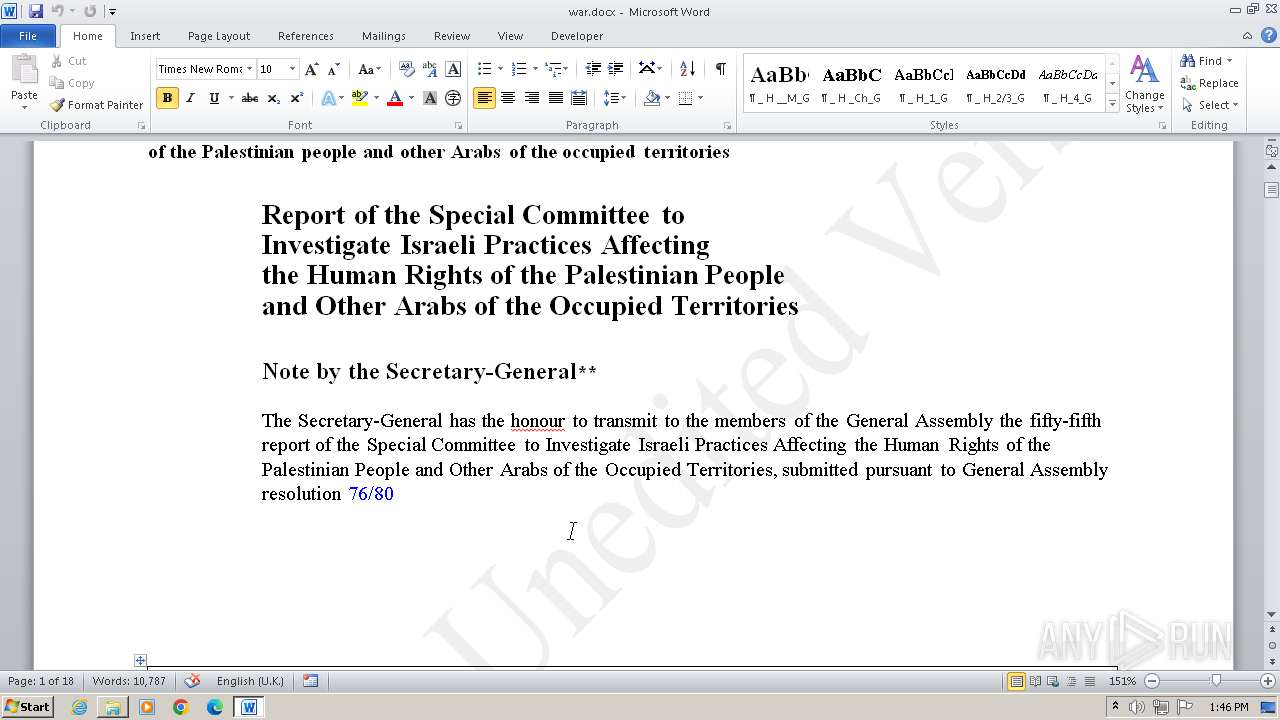Toggle Justify alignment
Screen dimensions: 1280x720
click(x=555, y=98)
